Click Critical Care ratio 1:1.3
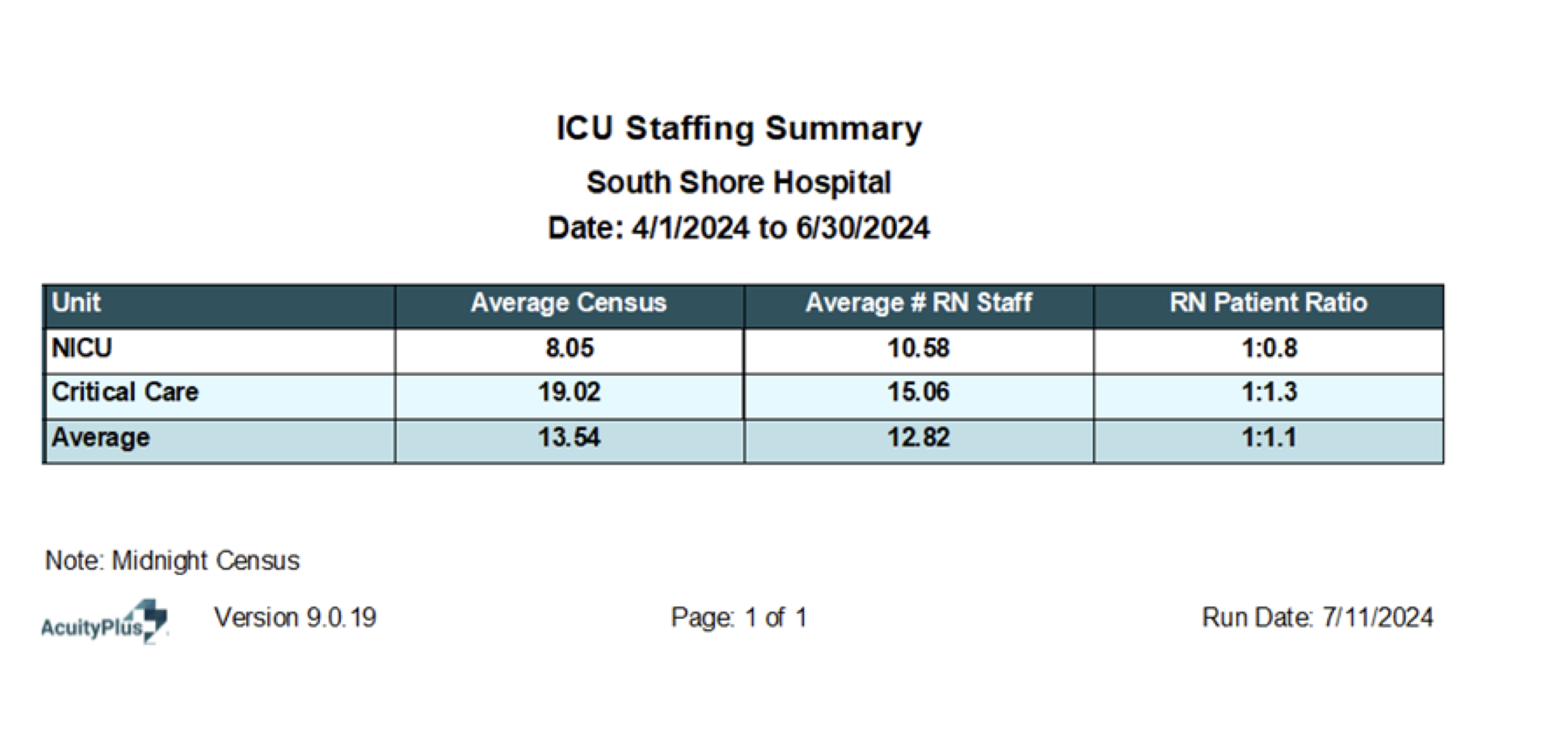This screenshot has height=752, width=1568. tap(1269, 392)
